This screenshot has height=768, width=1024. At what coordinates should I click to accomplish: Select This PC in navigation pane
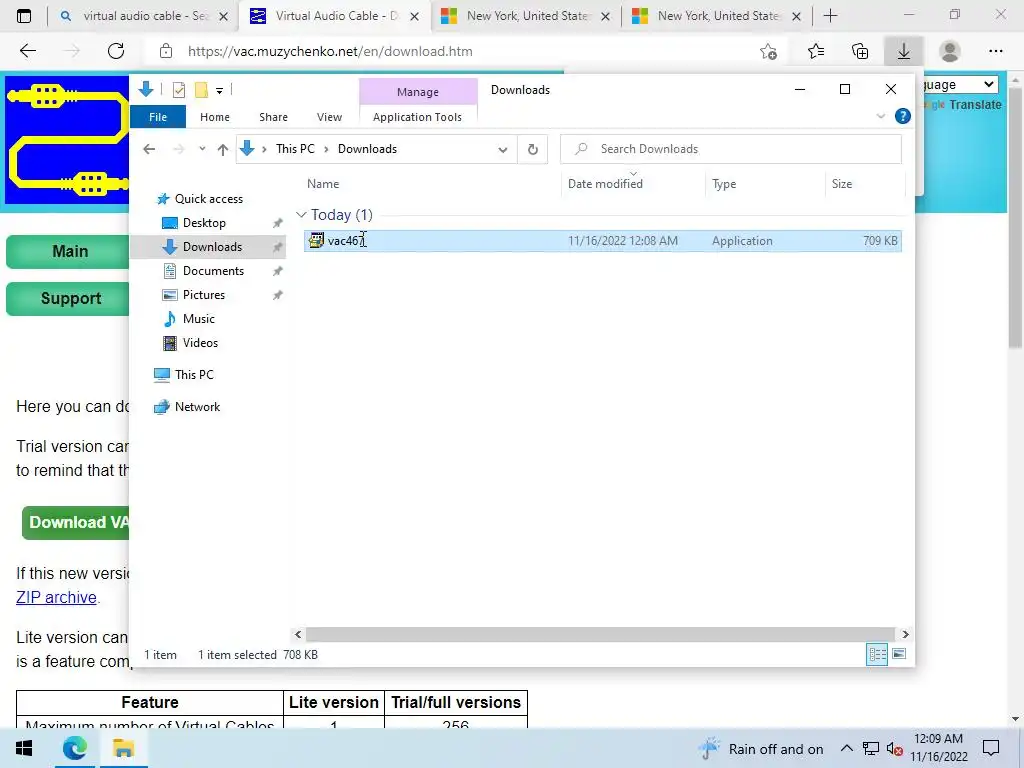[194, 375]
